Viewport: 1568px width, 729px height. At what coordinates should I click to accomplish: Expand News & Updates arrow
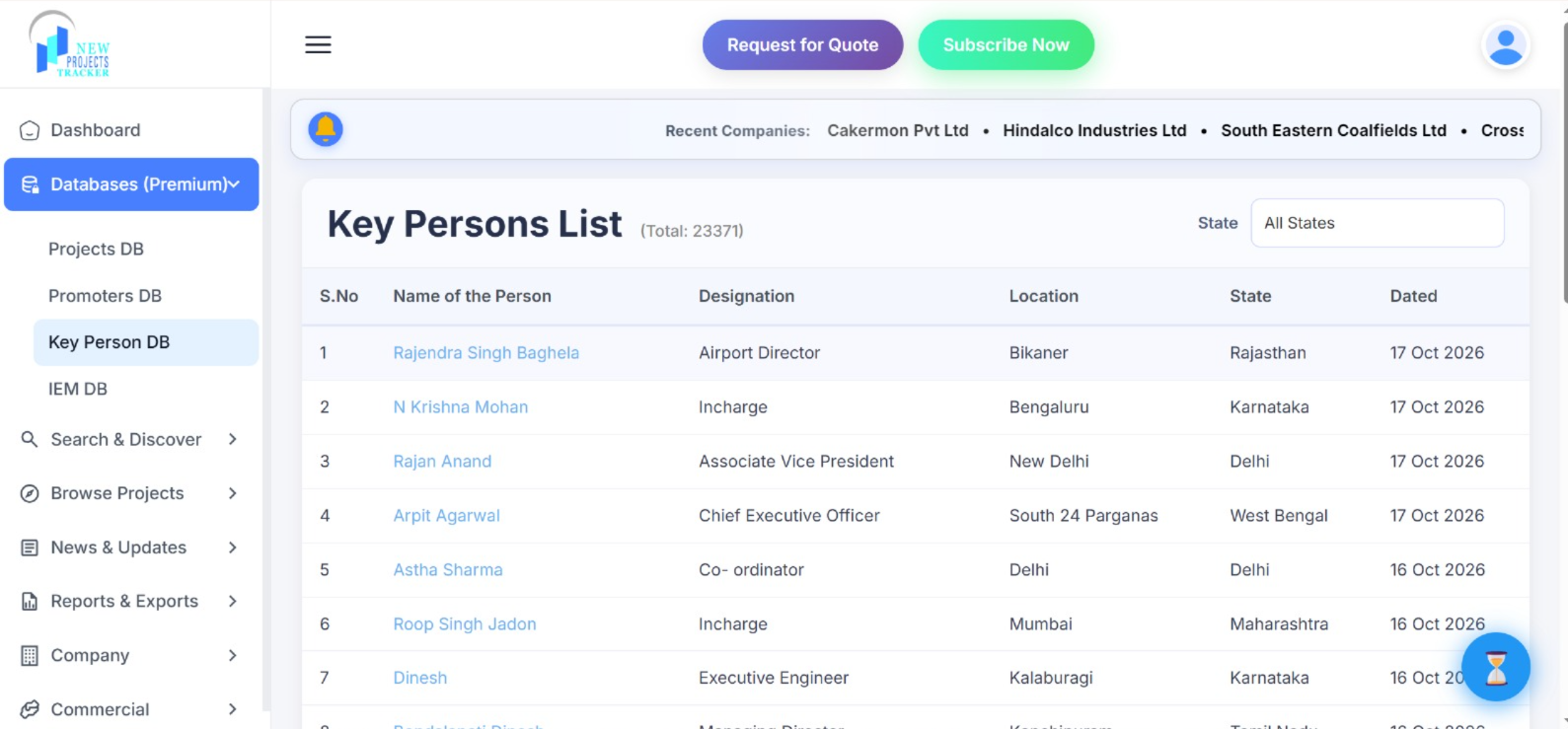pos(233,547)
